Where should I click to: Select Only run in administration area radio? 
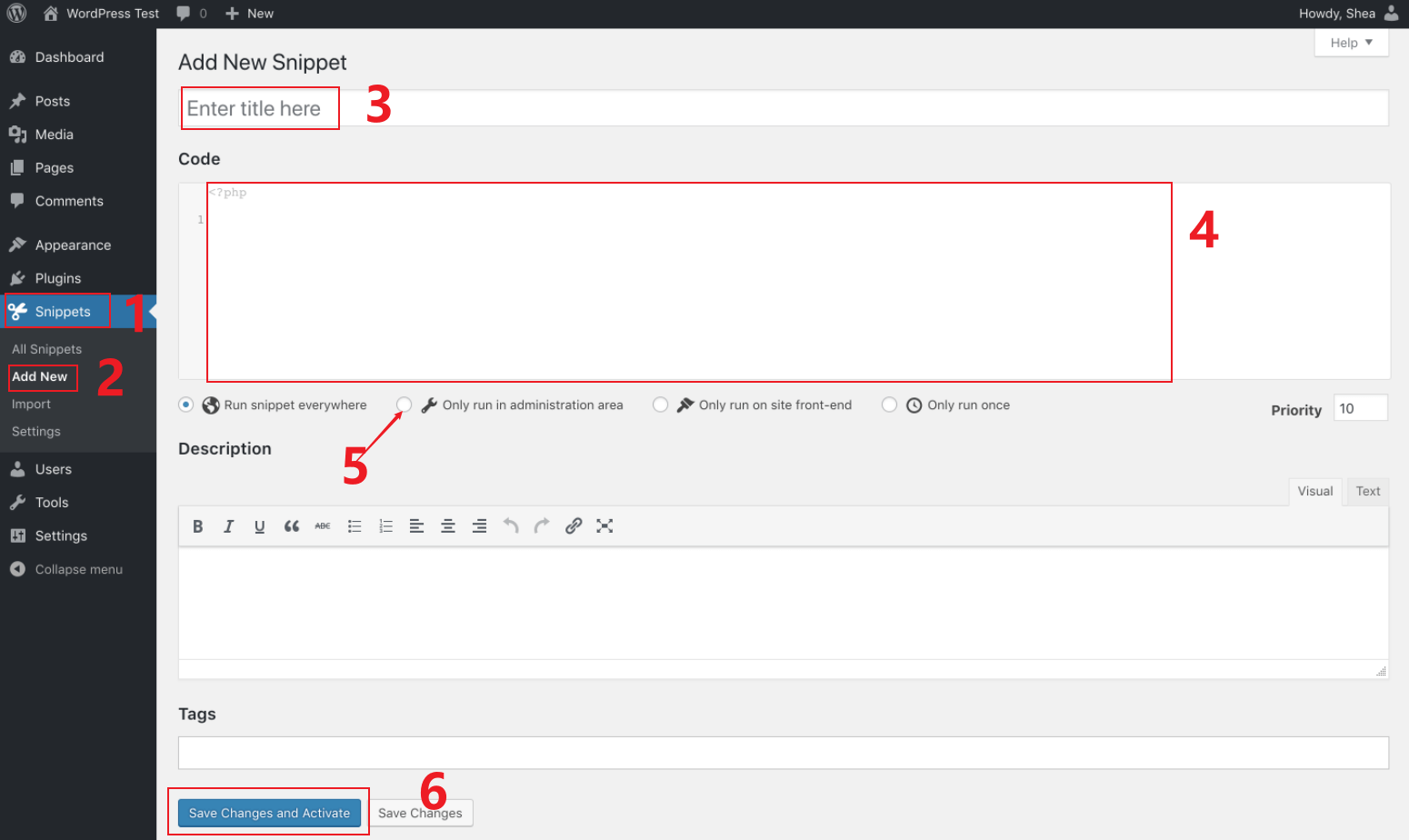click(x=405, y=405)
